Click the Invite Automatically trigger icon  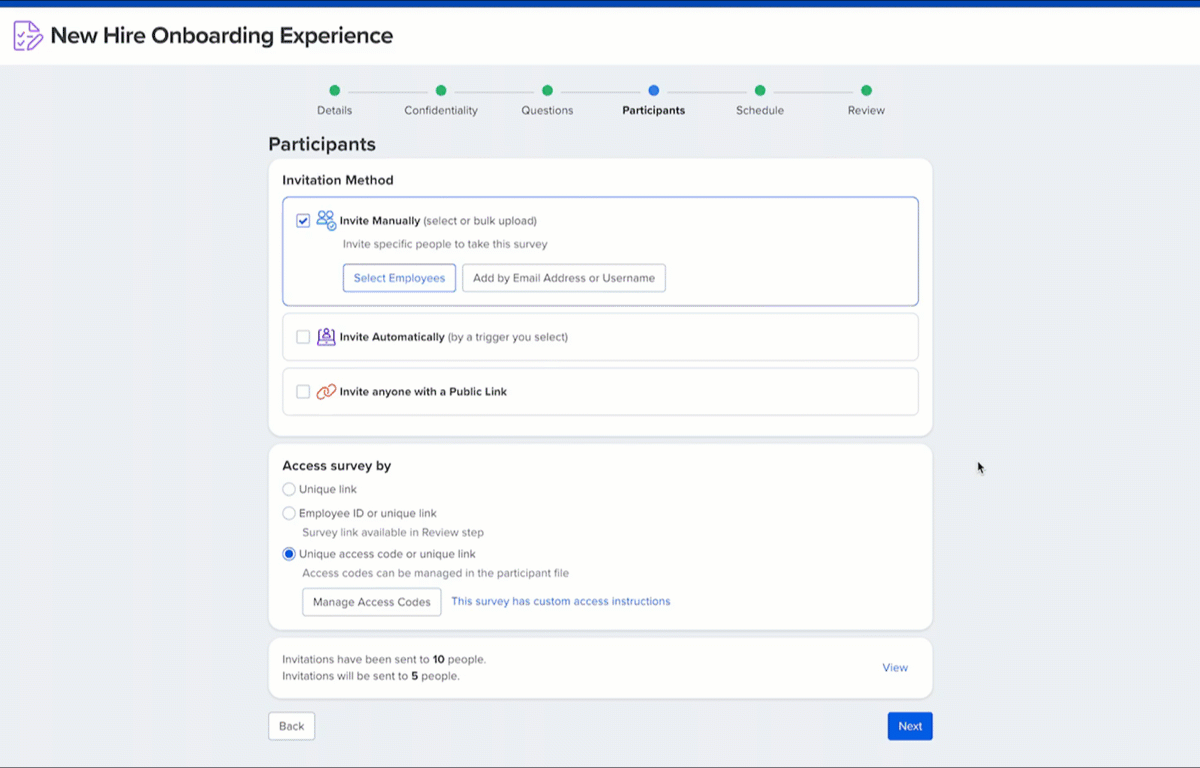coord(326,337)
